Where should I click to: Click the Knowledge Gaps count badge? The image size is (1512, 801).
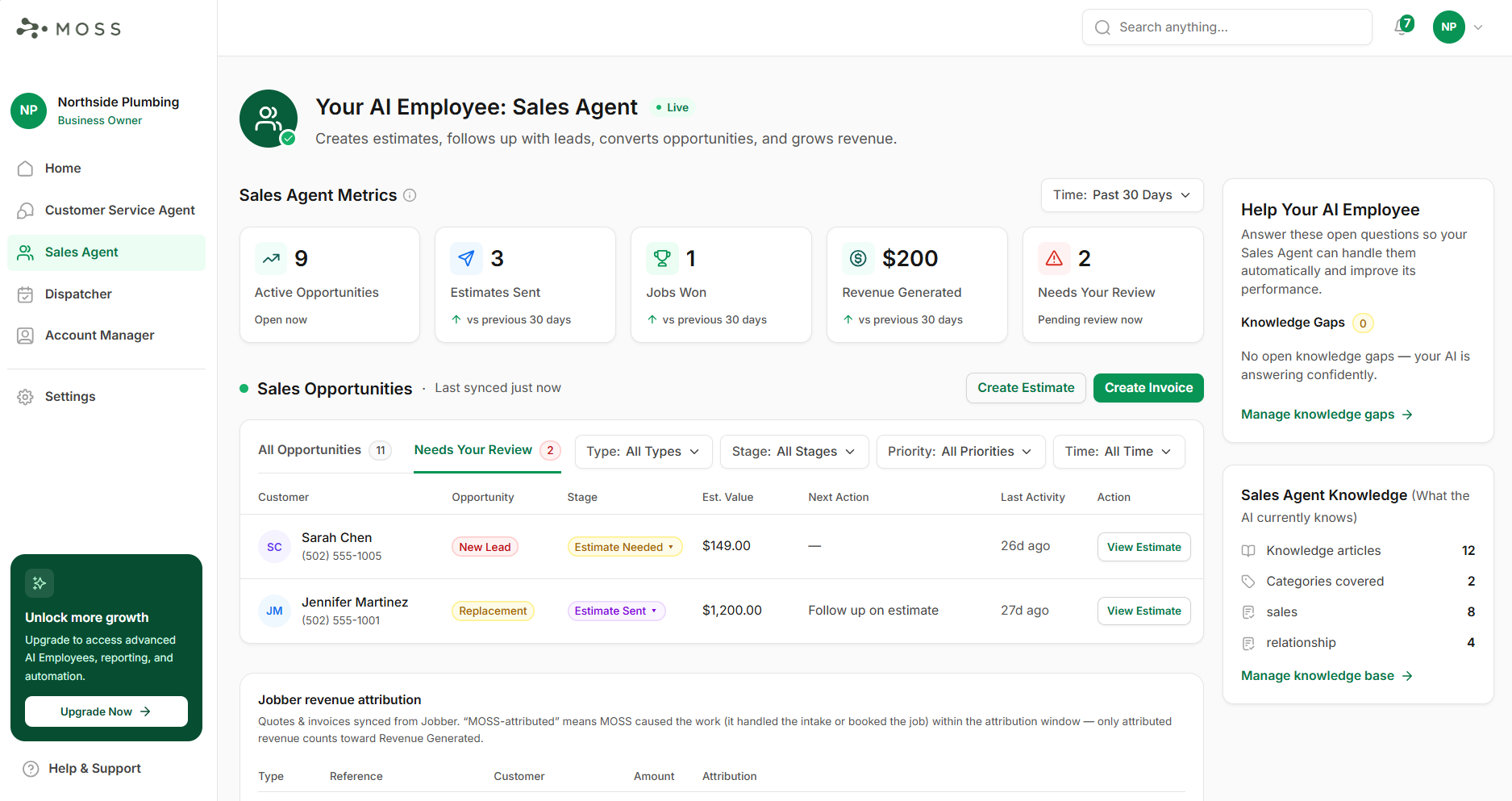click(1363, 323)
